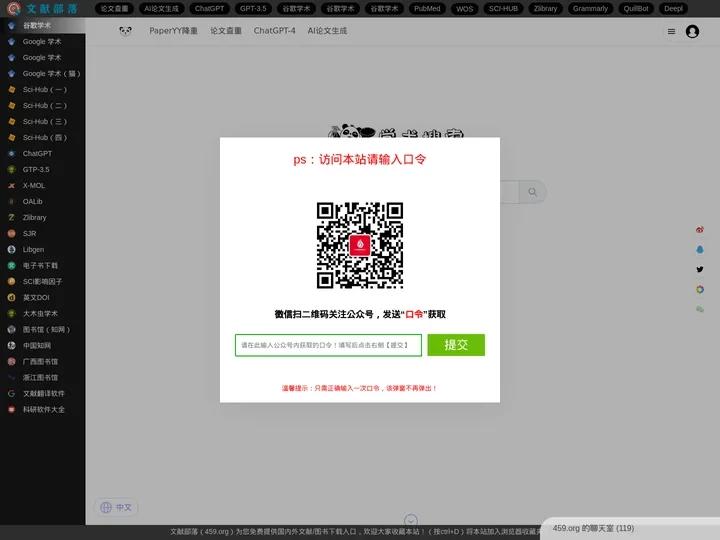
Task: Click the OALib sidebar icon
Action: (x=11, y=202)
